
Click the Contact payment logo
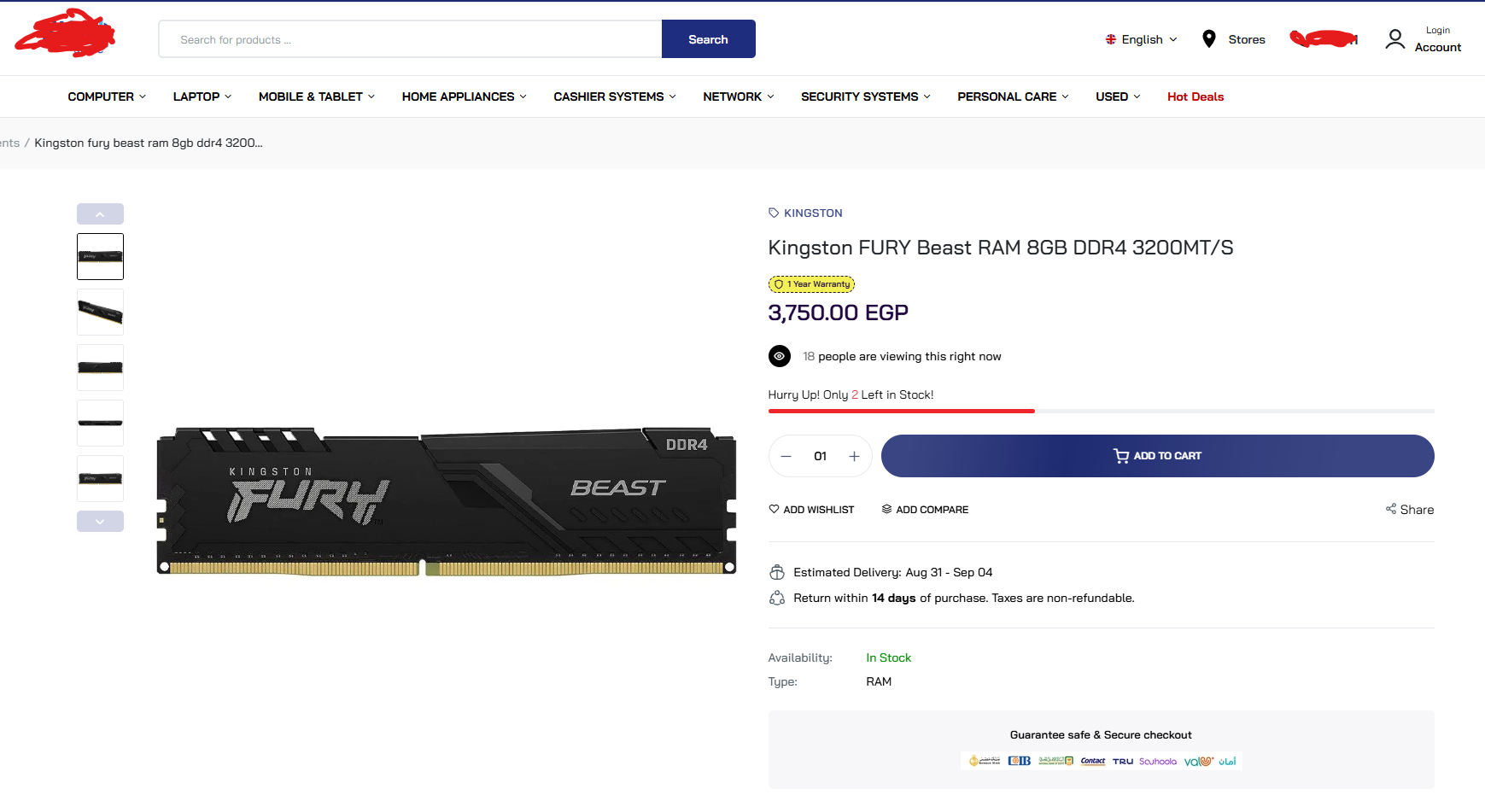click(x=1093, y=761)
